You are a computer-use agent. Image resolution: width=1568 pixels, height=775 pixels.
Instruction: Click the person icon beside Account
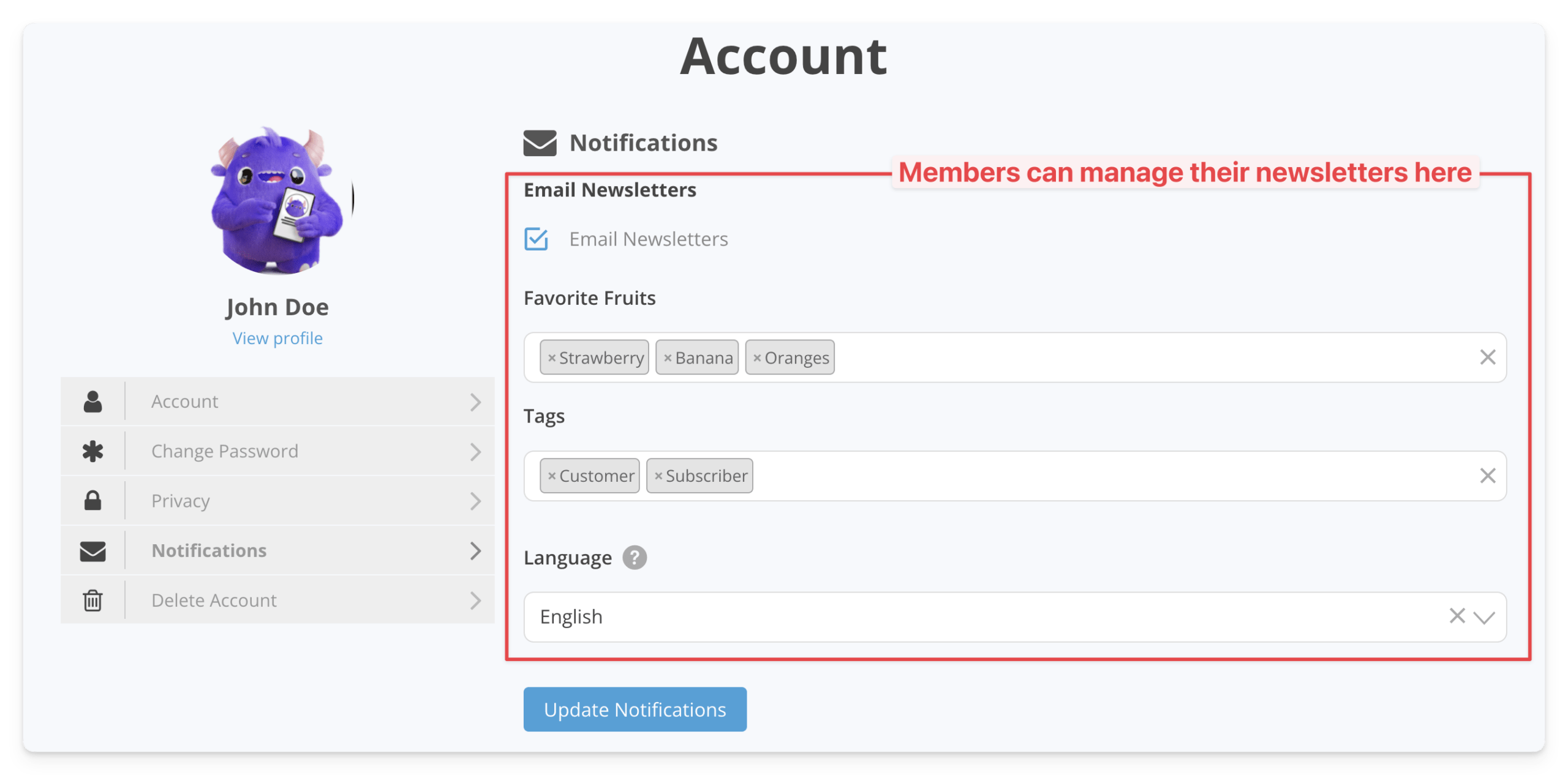point(92,402)
